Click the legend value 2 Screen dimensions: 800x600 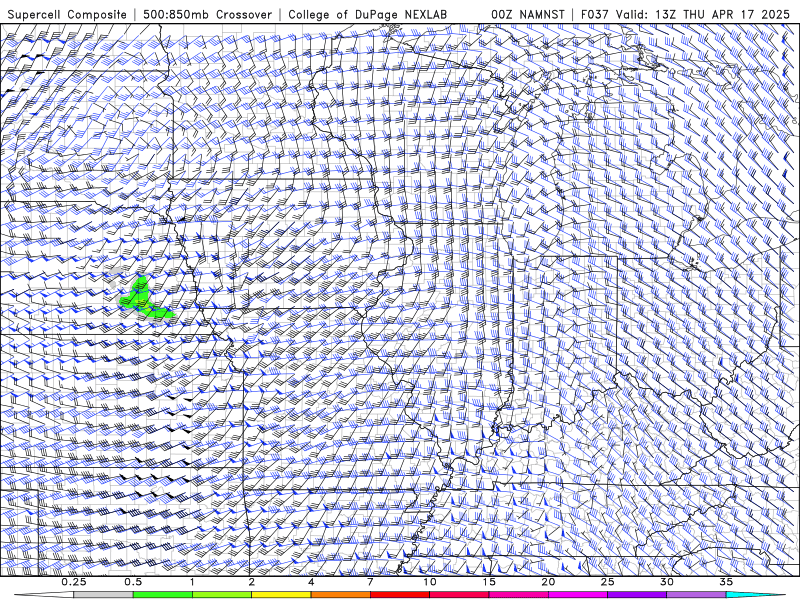[x=252, y=582]
